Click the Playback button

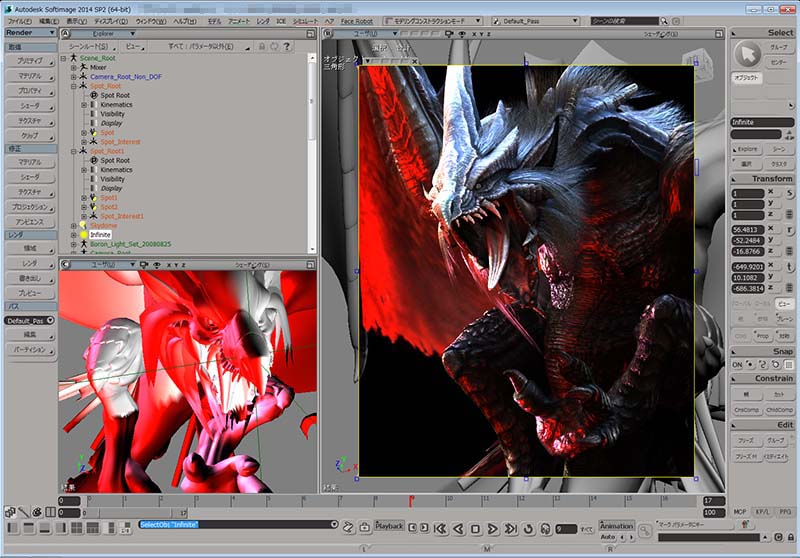(389, 526)
